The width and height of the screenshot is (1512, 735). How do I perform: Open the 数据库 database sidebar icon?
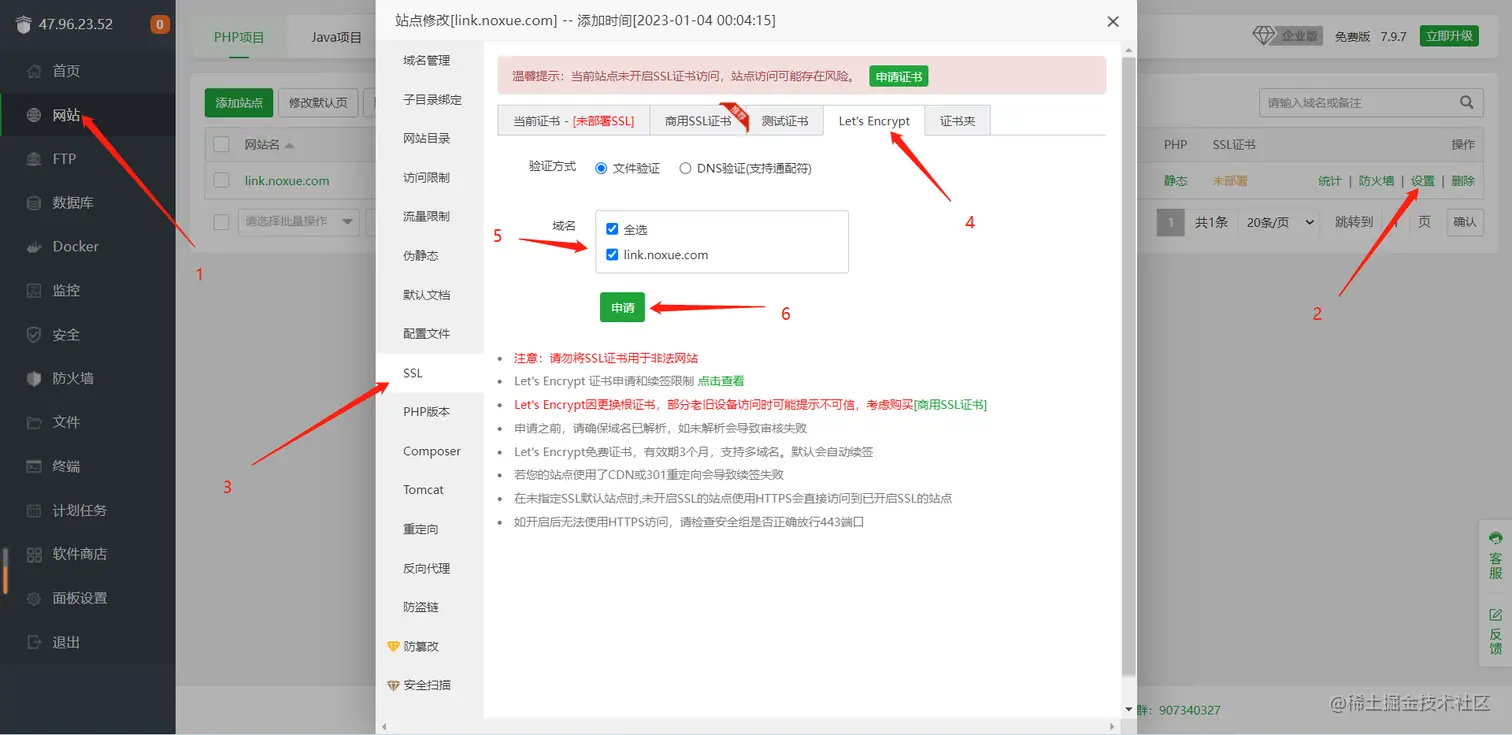pos(34,203)
